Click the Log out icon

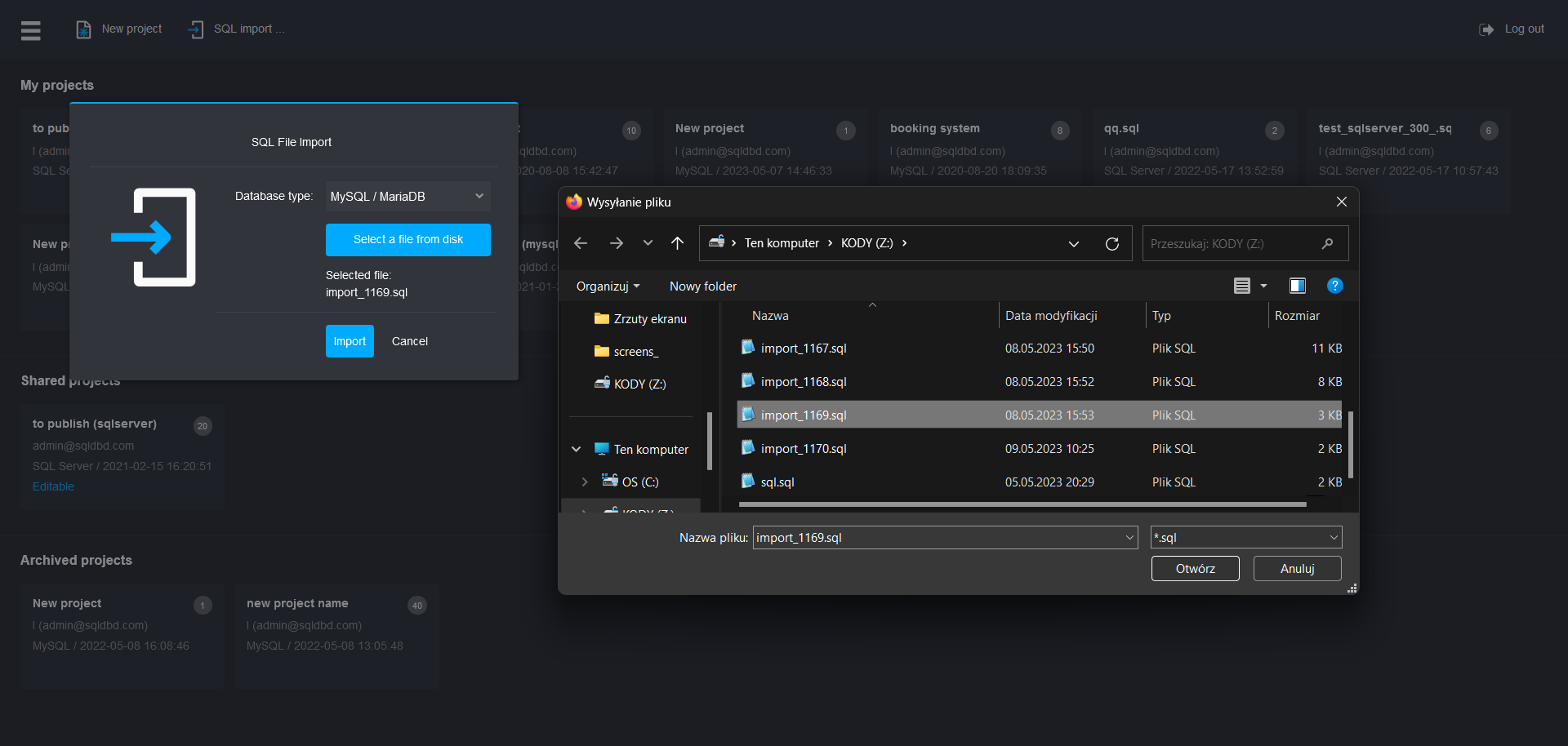[1486, 29]
